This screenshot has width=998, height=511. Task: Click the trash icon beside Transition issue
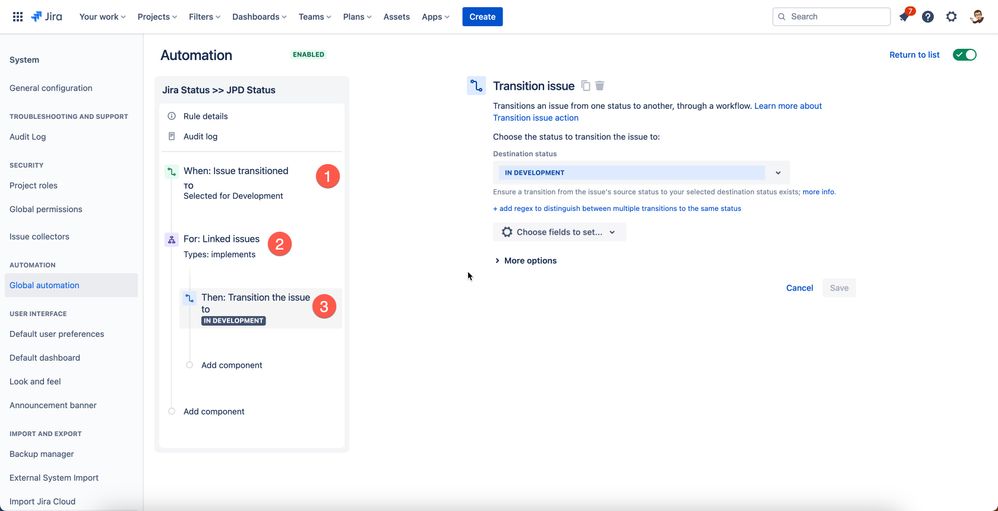[600, 86]
